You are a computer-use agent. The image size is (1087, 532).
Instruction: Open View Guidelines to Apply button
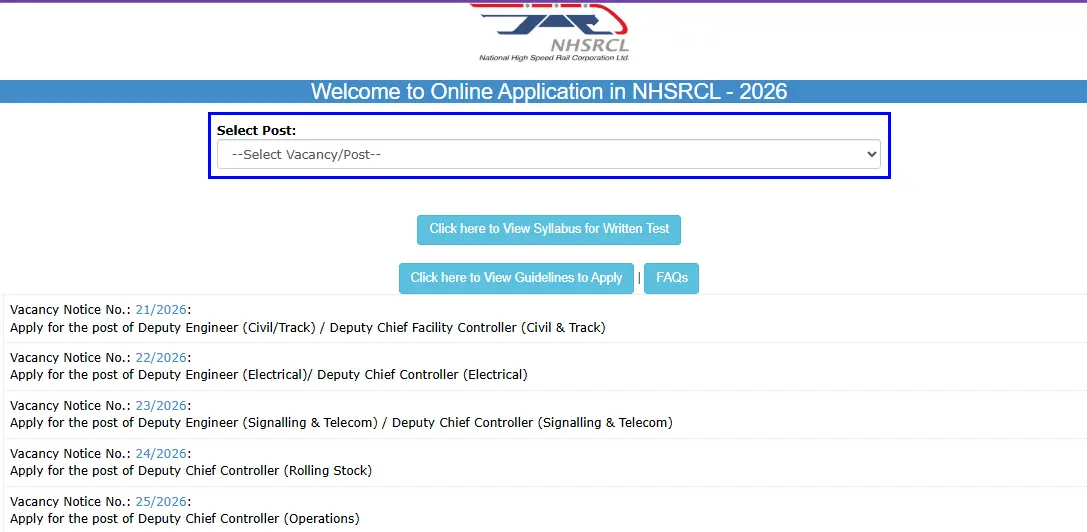pyautogui.click(x=516, y=277)
